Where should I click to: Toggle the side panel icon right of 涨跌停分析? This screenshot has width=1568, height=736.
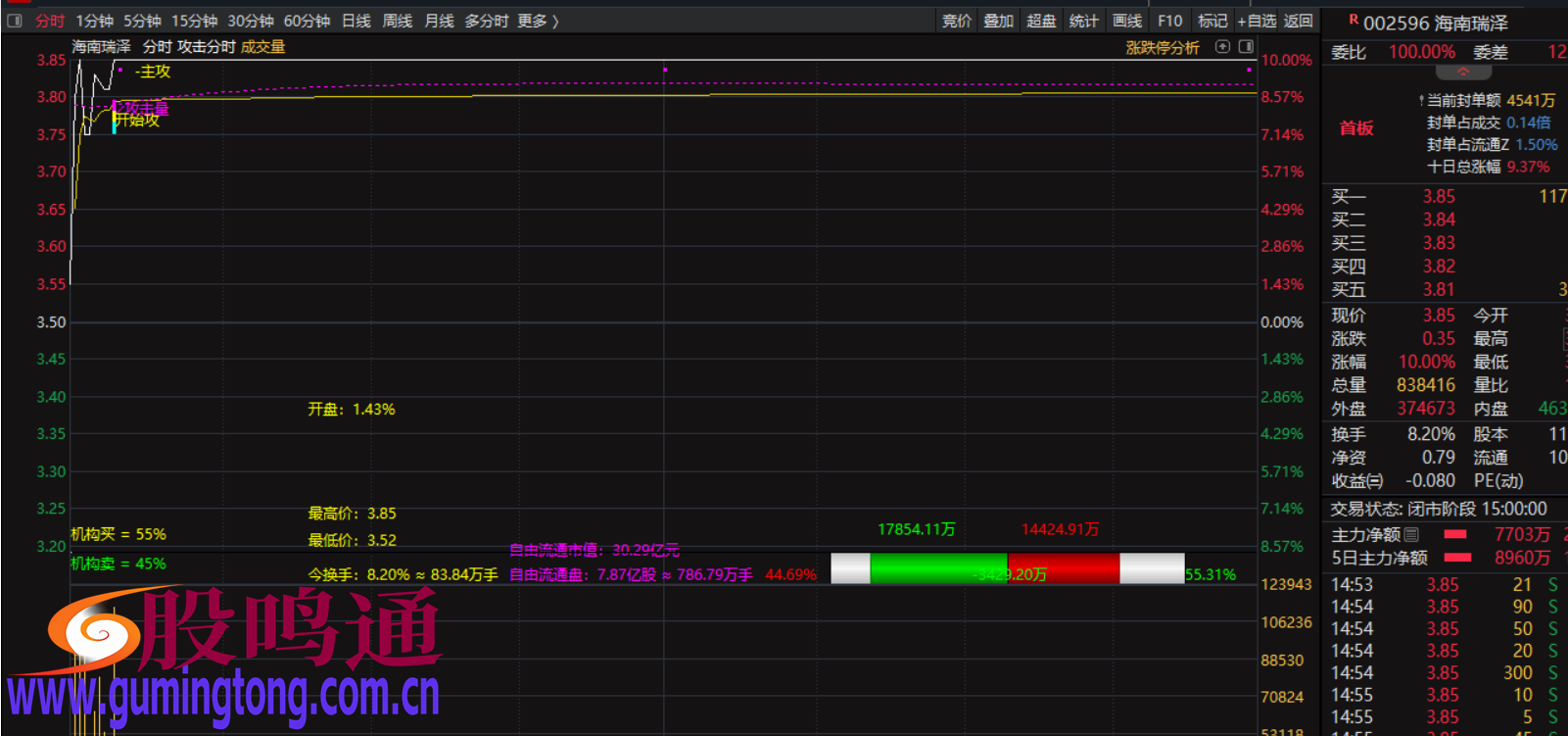1246,47
